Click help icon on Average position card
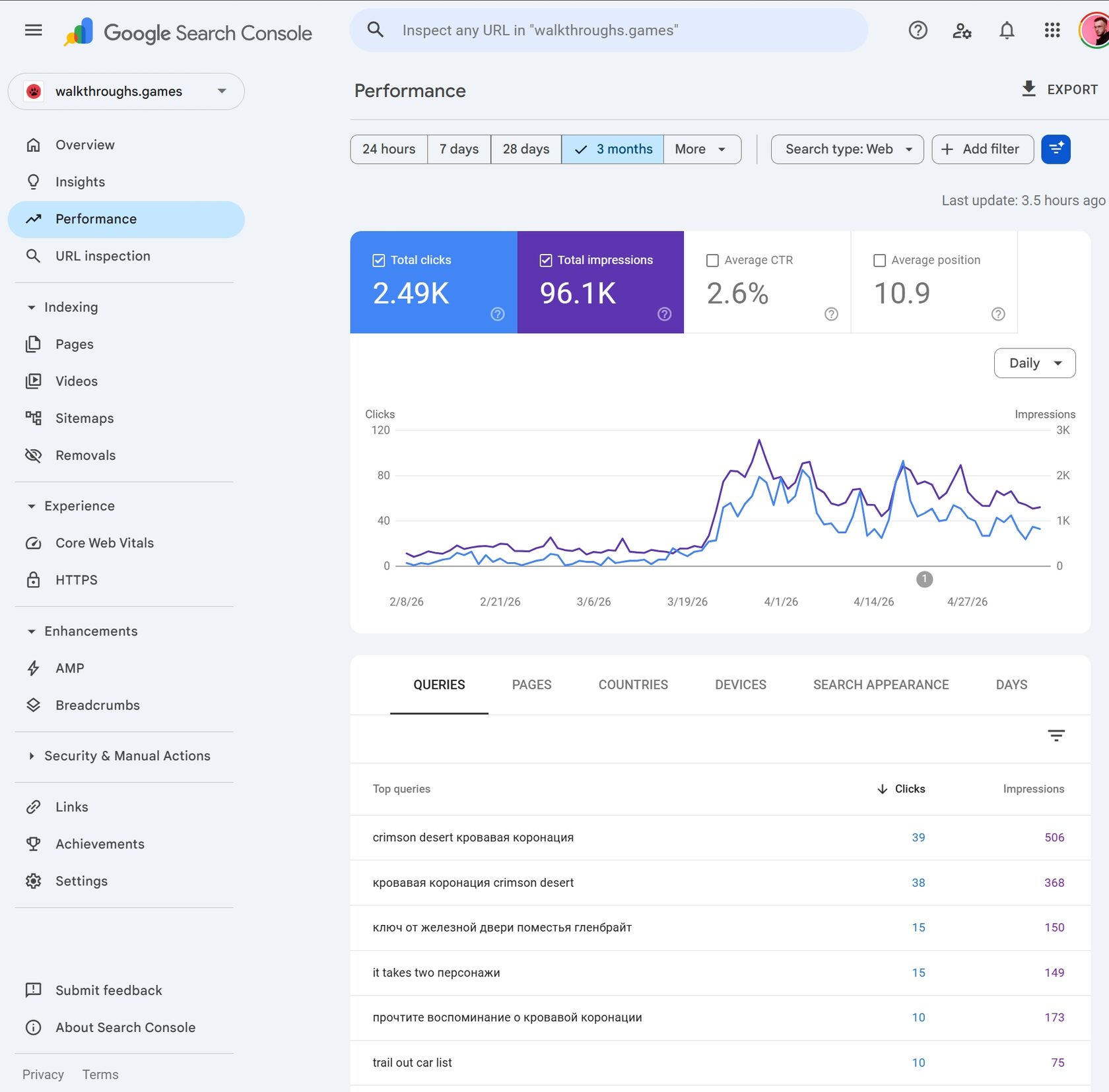Screen dimensions: 1109x1092 pos(998,314)
